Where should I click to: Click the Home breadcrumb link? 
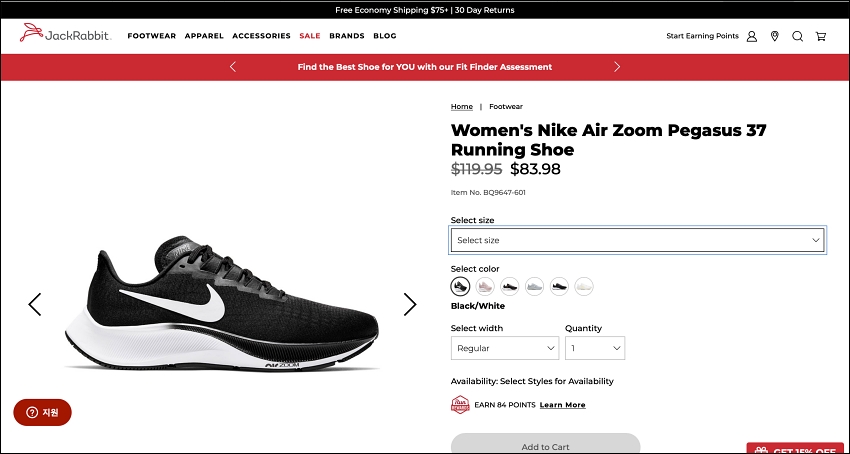click(462, 106)
